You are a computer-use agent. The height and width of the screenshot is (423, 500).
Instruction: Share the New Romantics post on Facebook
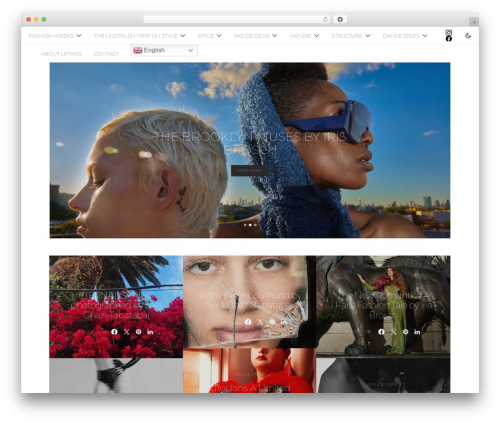pyautogui.click(x=381, y=332)
